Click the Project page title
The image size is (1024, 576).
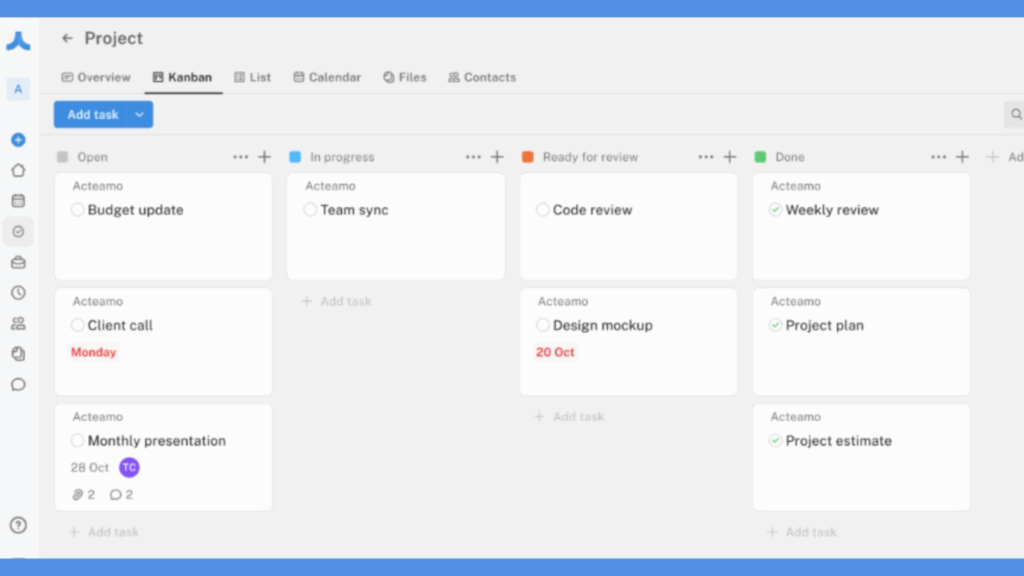click(x=114, y=39)
